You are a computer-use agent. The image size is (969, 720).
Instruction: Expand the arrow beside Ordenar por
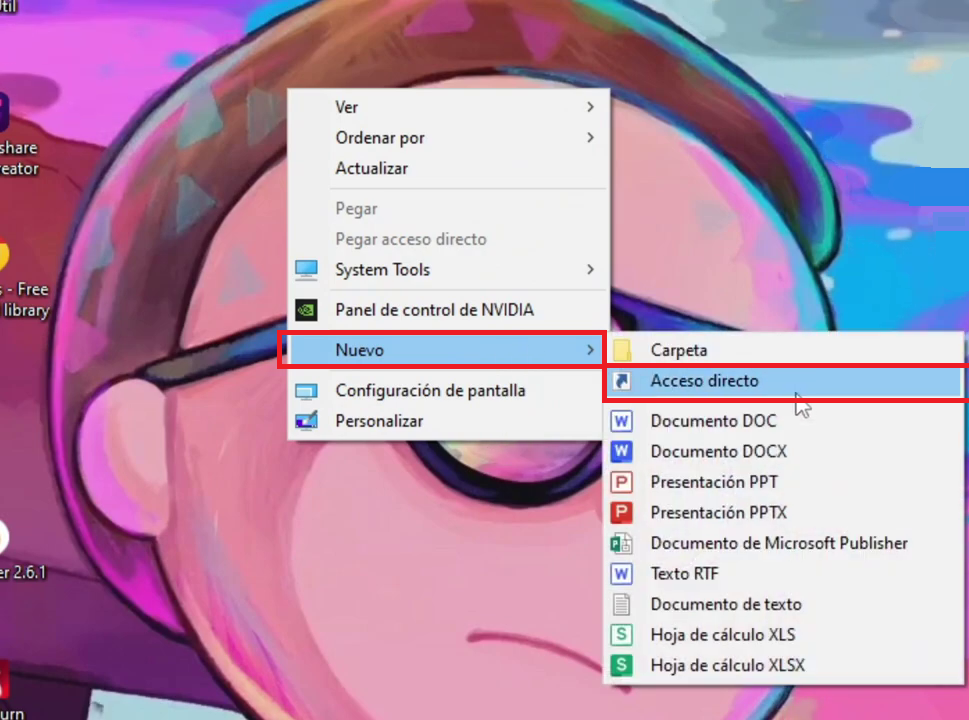590,137
